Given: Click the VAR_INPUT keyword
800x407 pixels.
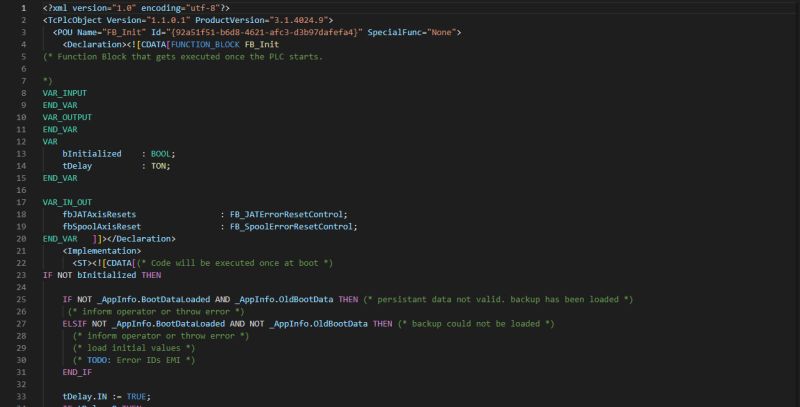Looking at the screenshot, I should [x=65, y=93].
